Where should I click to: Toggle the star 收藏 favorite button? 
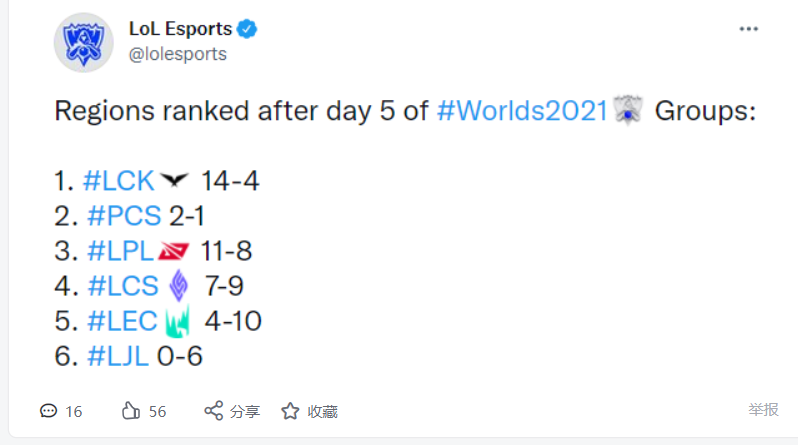[309, 411]
